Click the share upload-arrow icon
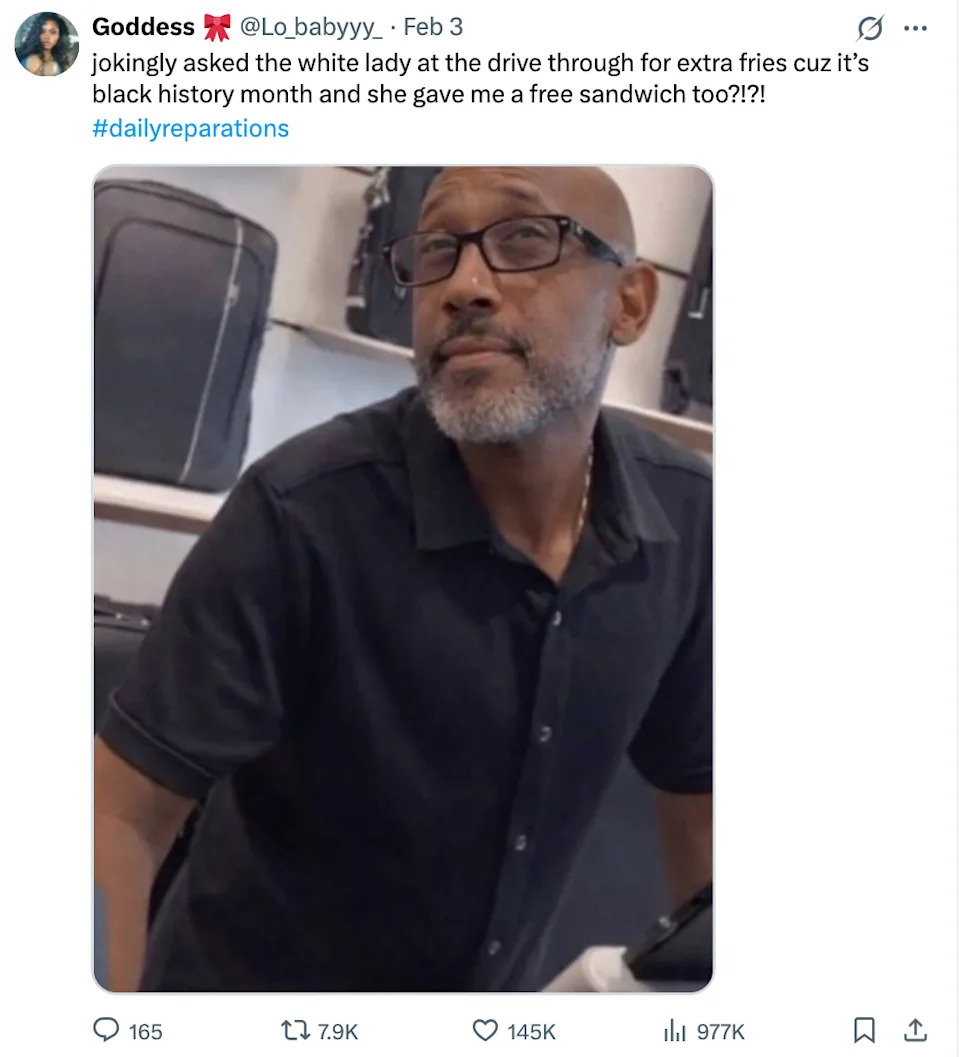This screenshot has width=960, height=1057. pos(915,1030)
